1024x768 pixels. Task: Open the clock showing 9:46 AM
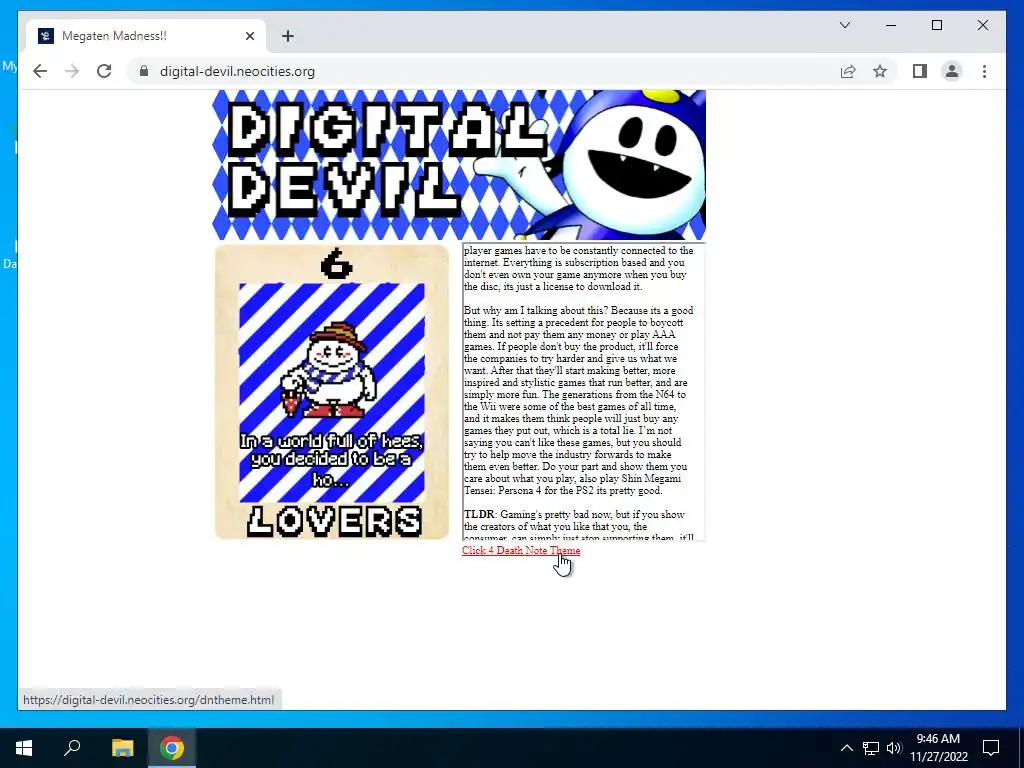[x=938, y=748]
